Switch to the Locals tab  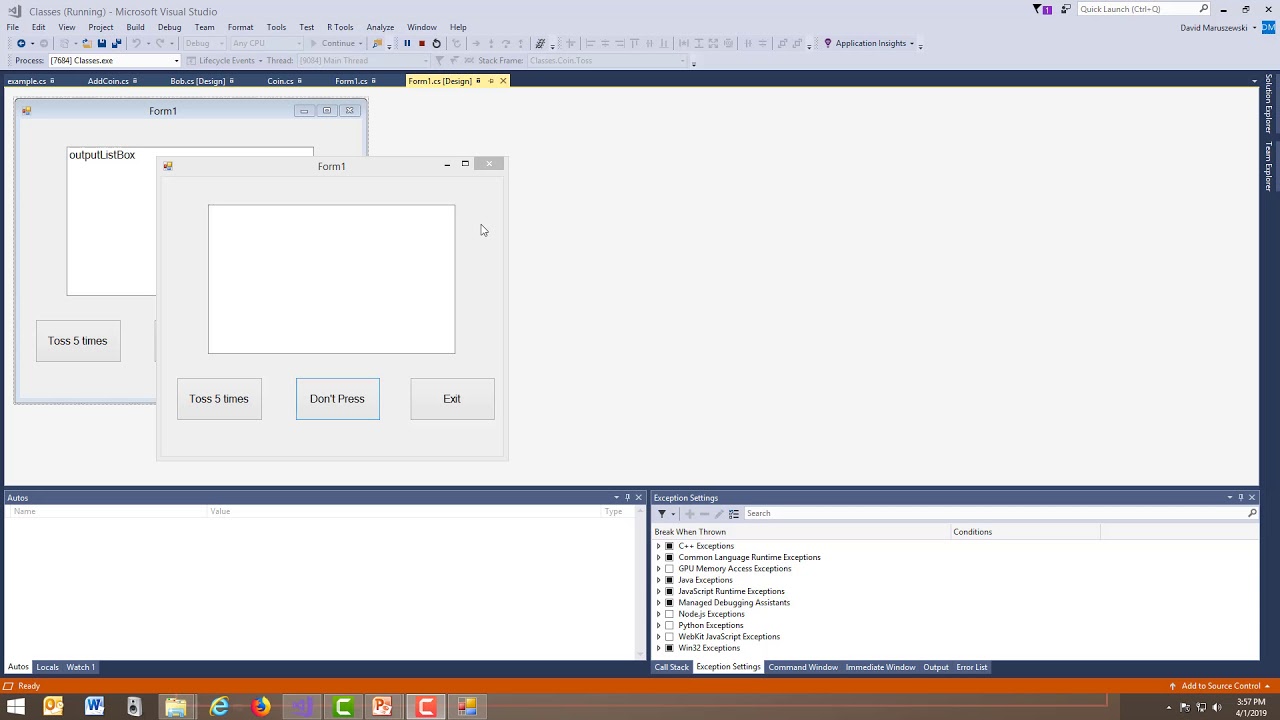click(47, 667)
